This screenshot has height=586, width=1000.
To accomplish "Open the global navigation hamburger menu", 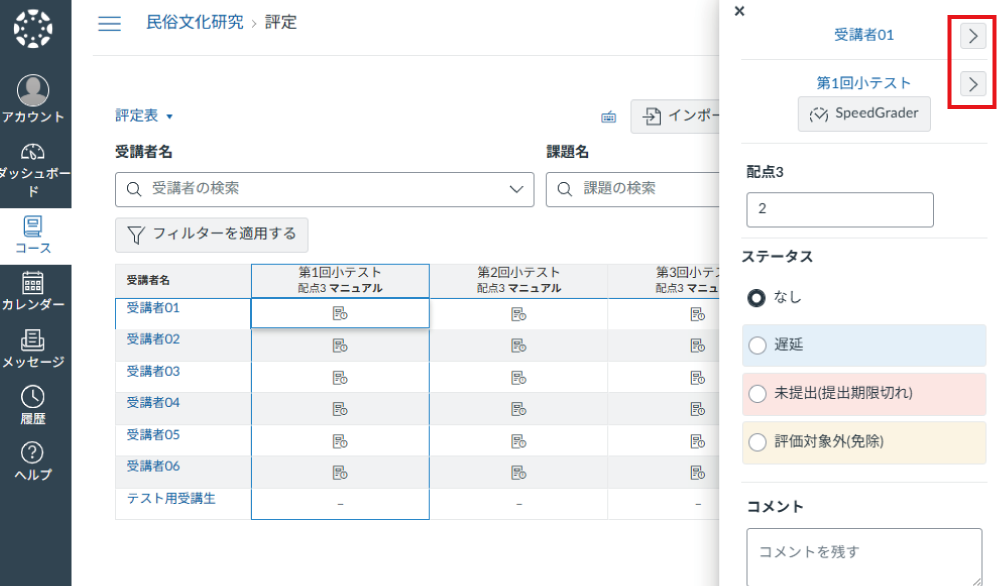I will pyautogui.click(x=109, y=23).
